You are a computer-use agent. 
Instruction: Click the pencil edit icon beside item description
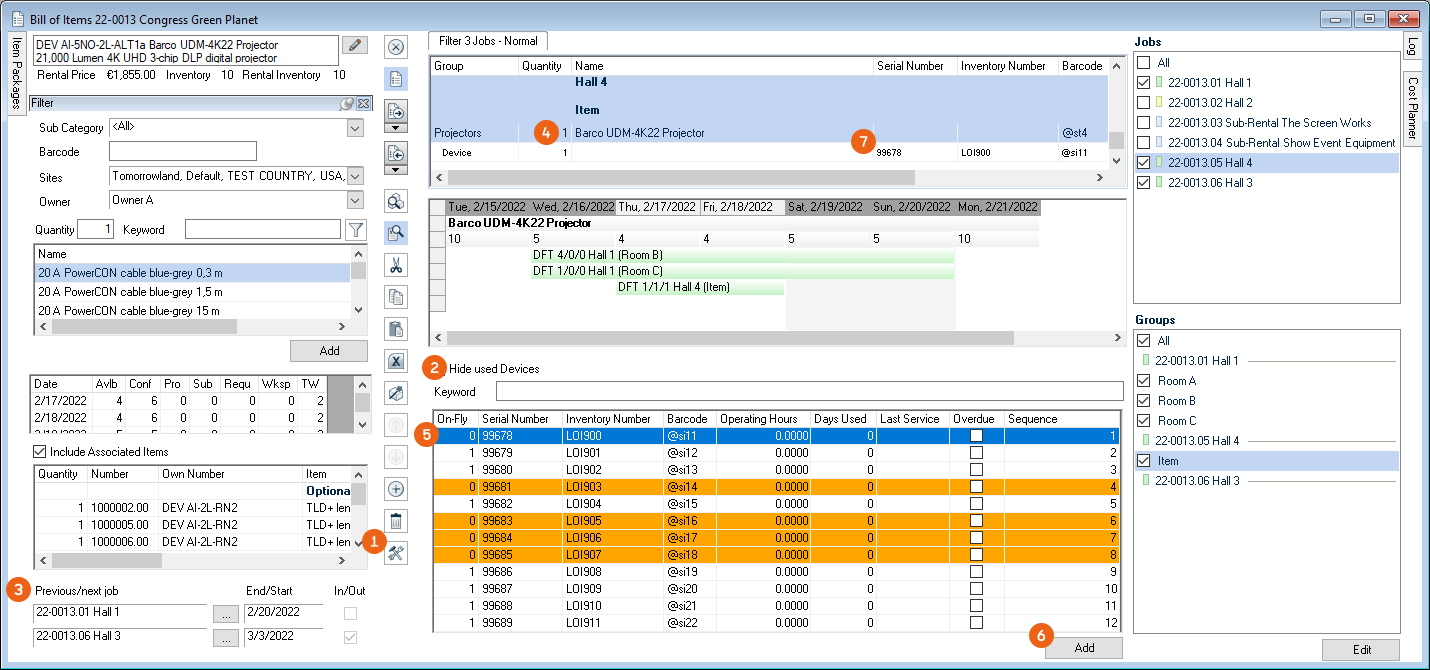point(354,45)
